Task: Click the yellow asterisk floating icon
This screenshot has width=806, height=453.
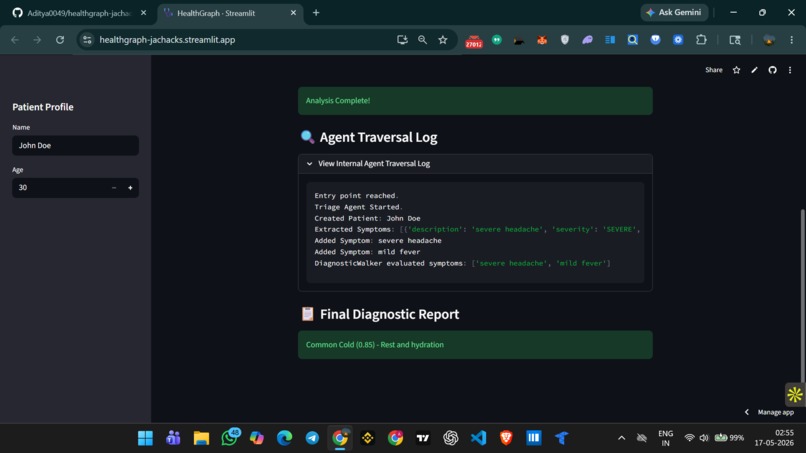Action: click(795, 394)
